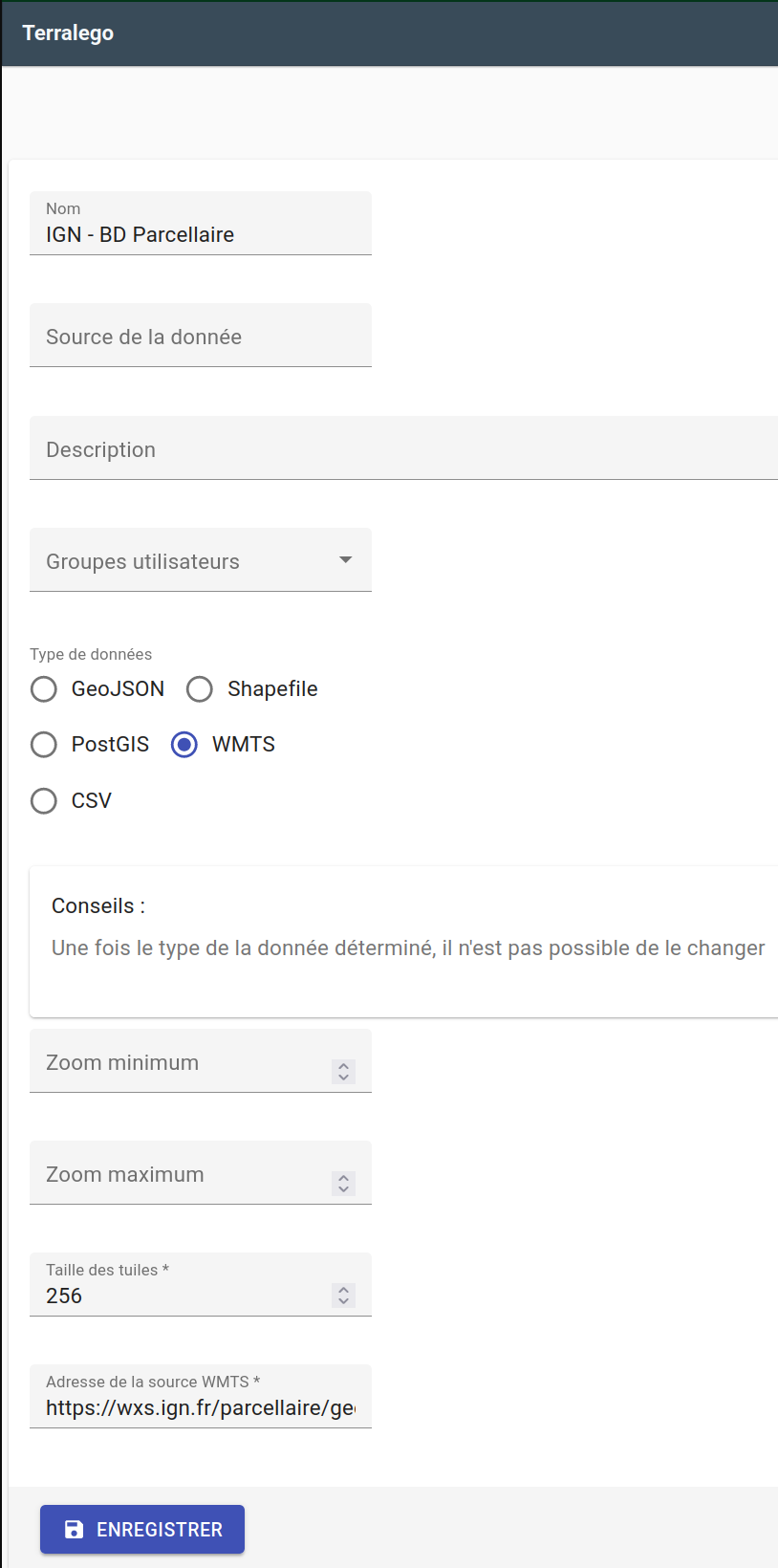Select the WMTS radio button
778x1568 pixels.
[184, 745]
